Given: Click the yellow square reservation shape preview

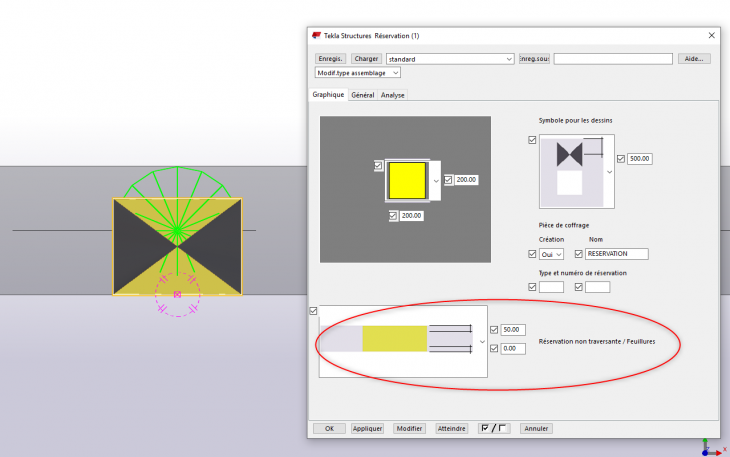Looking at the screenshot, I should tap(407, 179).
